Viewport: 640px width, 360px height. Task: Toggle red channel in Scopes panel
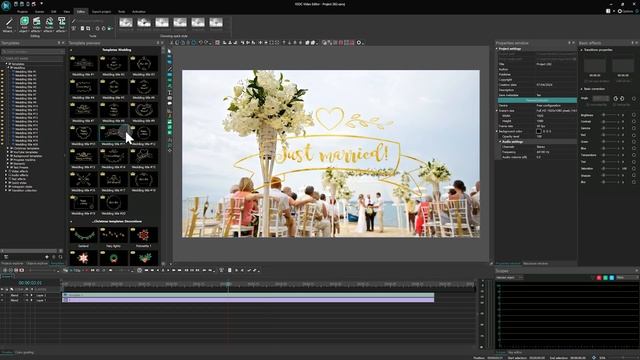[x=599, y=278]
